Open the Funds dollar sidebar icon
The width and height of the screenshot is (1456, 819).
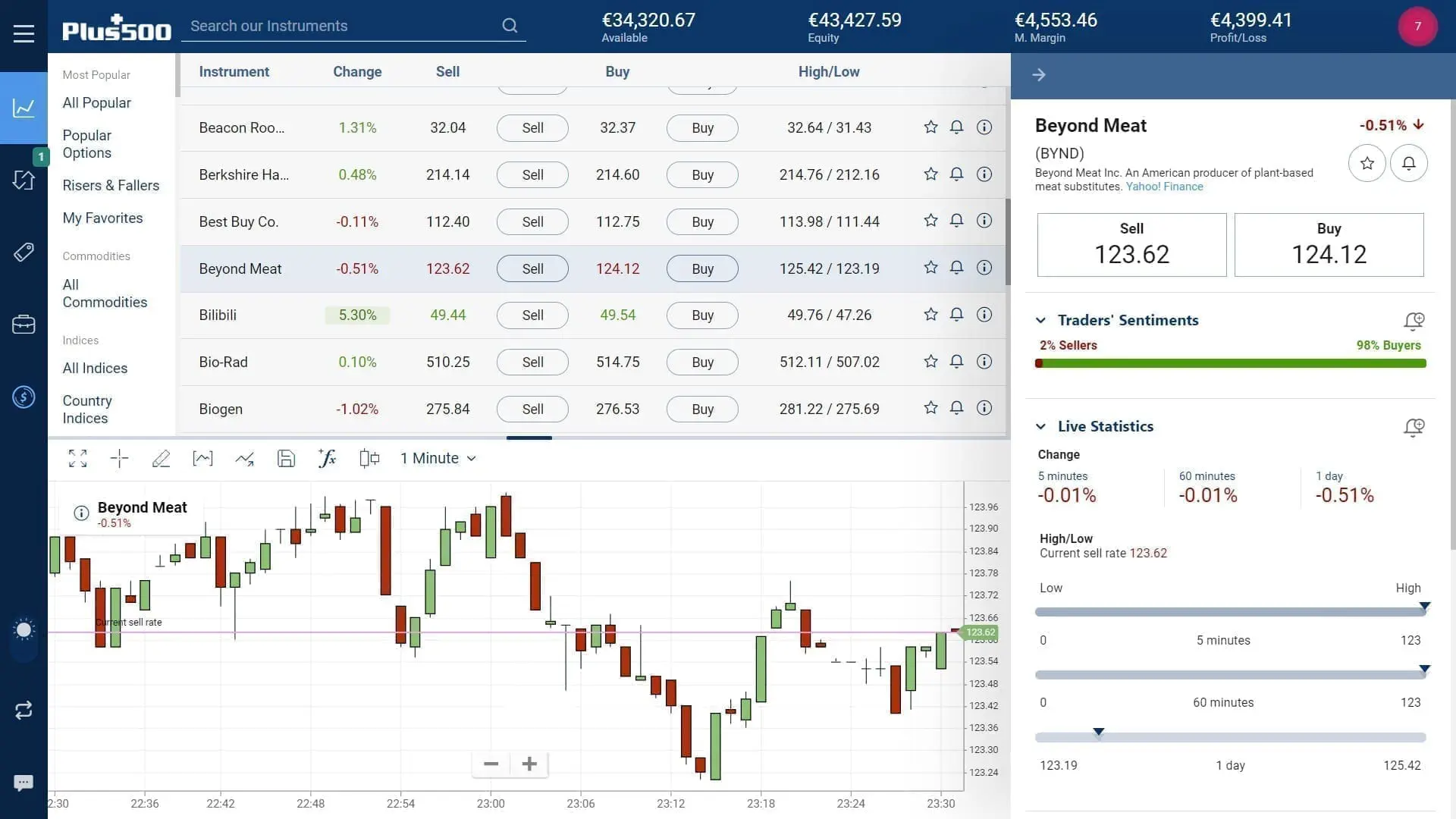coord(24,397)
